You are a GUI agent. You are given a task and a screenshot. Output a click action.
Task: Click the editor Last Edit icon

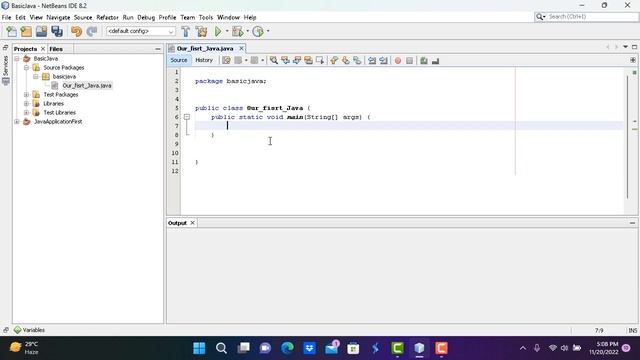click(x=226, y=60)
